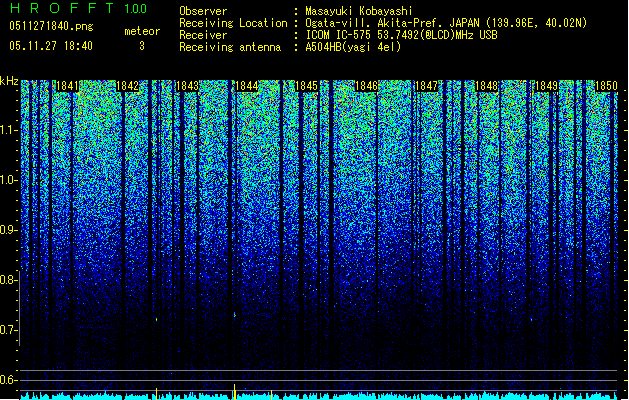Click the meteor count value 3
The width and height of the screenshot is (629, 400).
[x=142, y=46]
